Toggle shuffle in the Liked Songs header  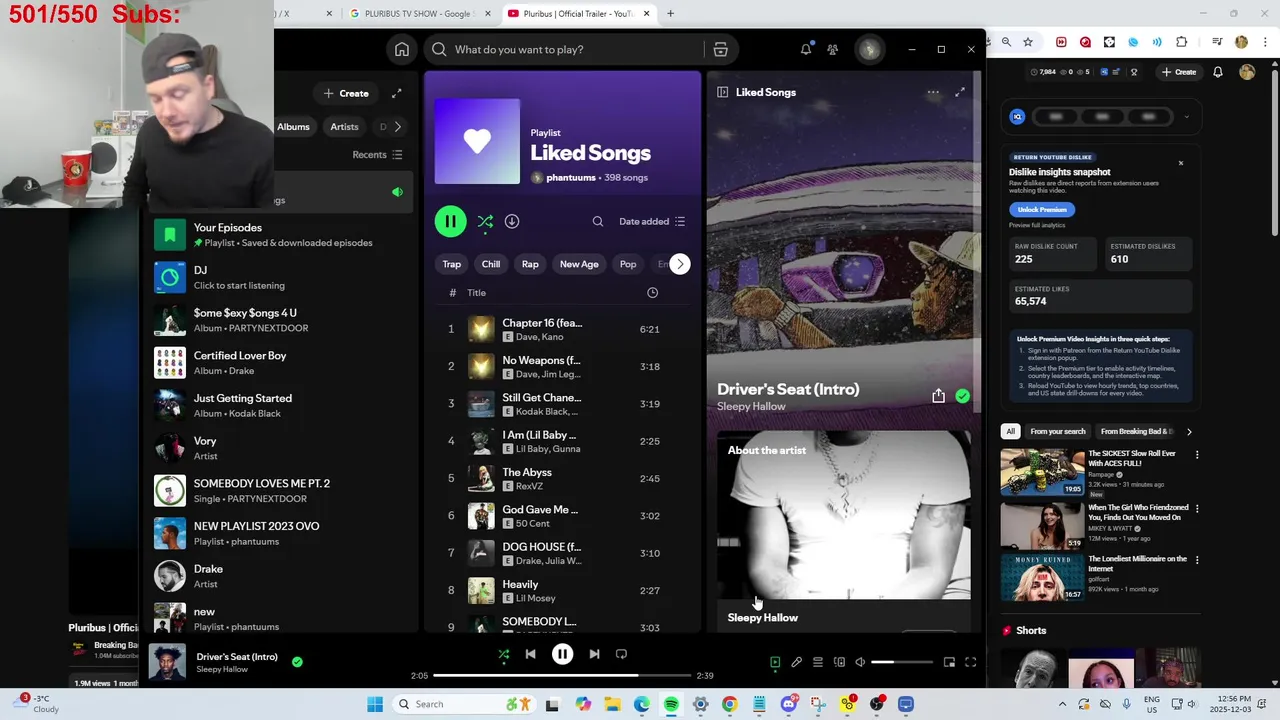click(x=485, y=221)
